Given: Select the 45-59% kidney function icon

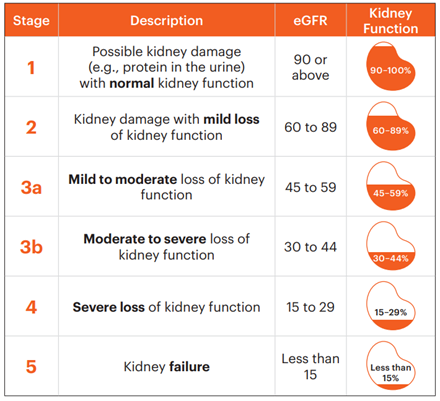Looking at the screenshot, I should click(391, 186).
